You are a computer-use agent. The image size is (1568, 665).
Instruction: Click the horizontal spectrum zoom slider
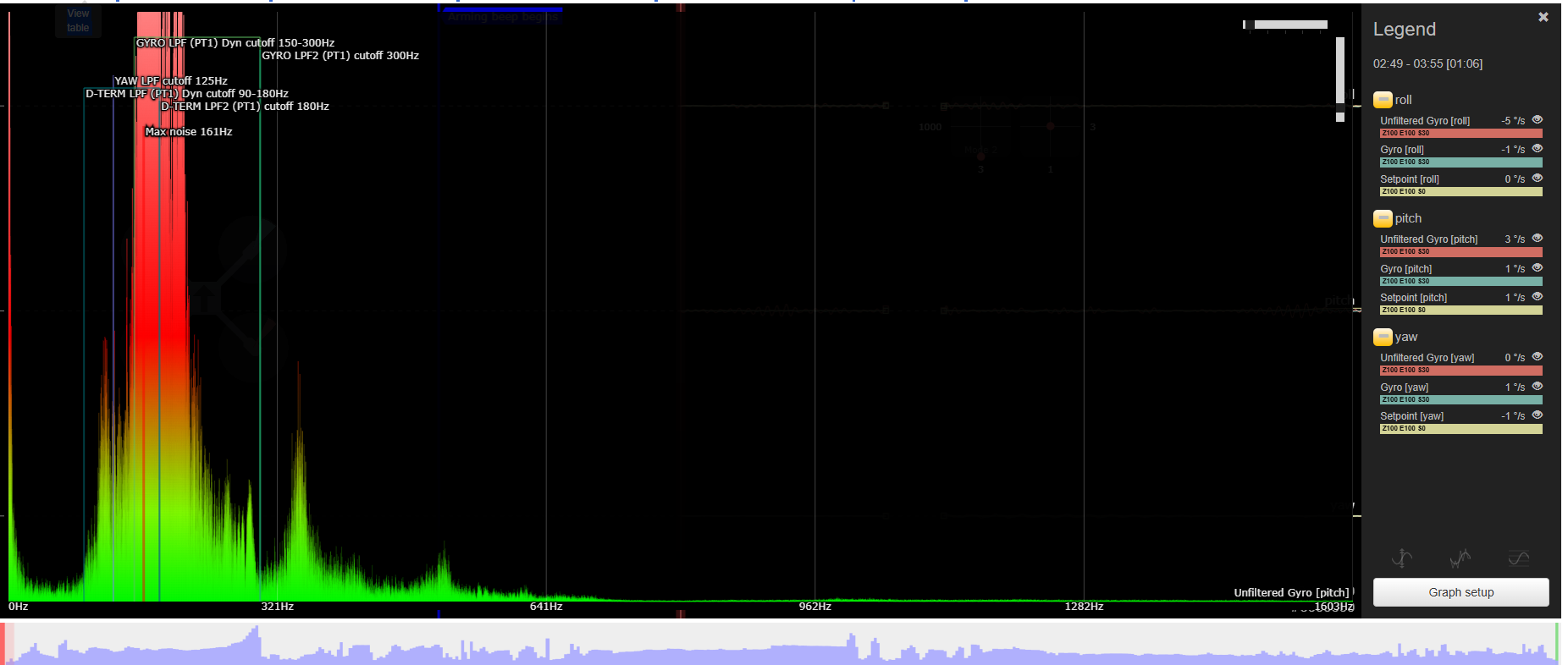(x=1286, y=25)
